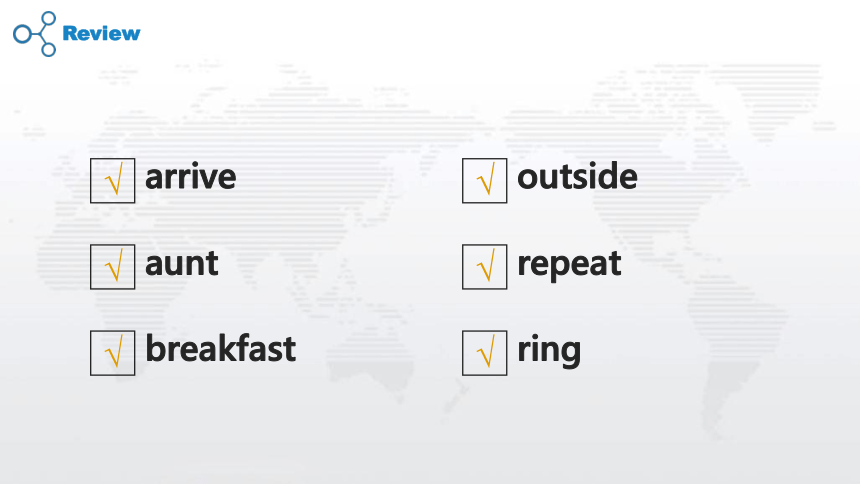Toggle the ring checkbox
The image size is (860, 484).
pos(484,353)
